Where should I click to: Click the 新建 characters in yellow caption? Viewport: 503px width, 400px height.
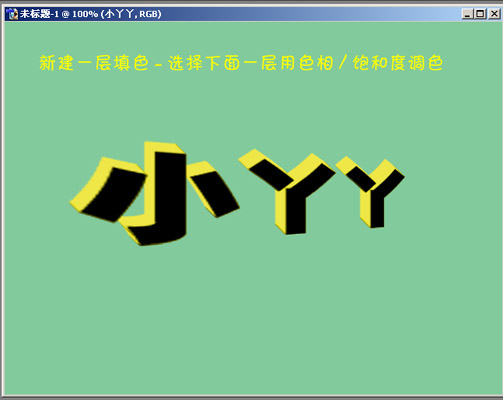pyautogui.click(x=56, y=63)
